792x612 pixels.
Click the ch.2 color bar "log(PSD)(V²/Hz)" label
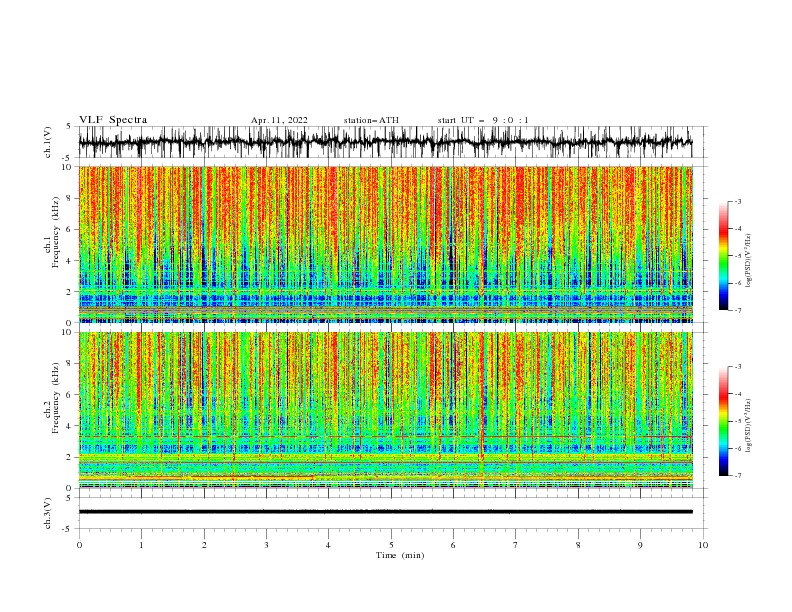coord(749,425)
